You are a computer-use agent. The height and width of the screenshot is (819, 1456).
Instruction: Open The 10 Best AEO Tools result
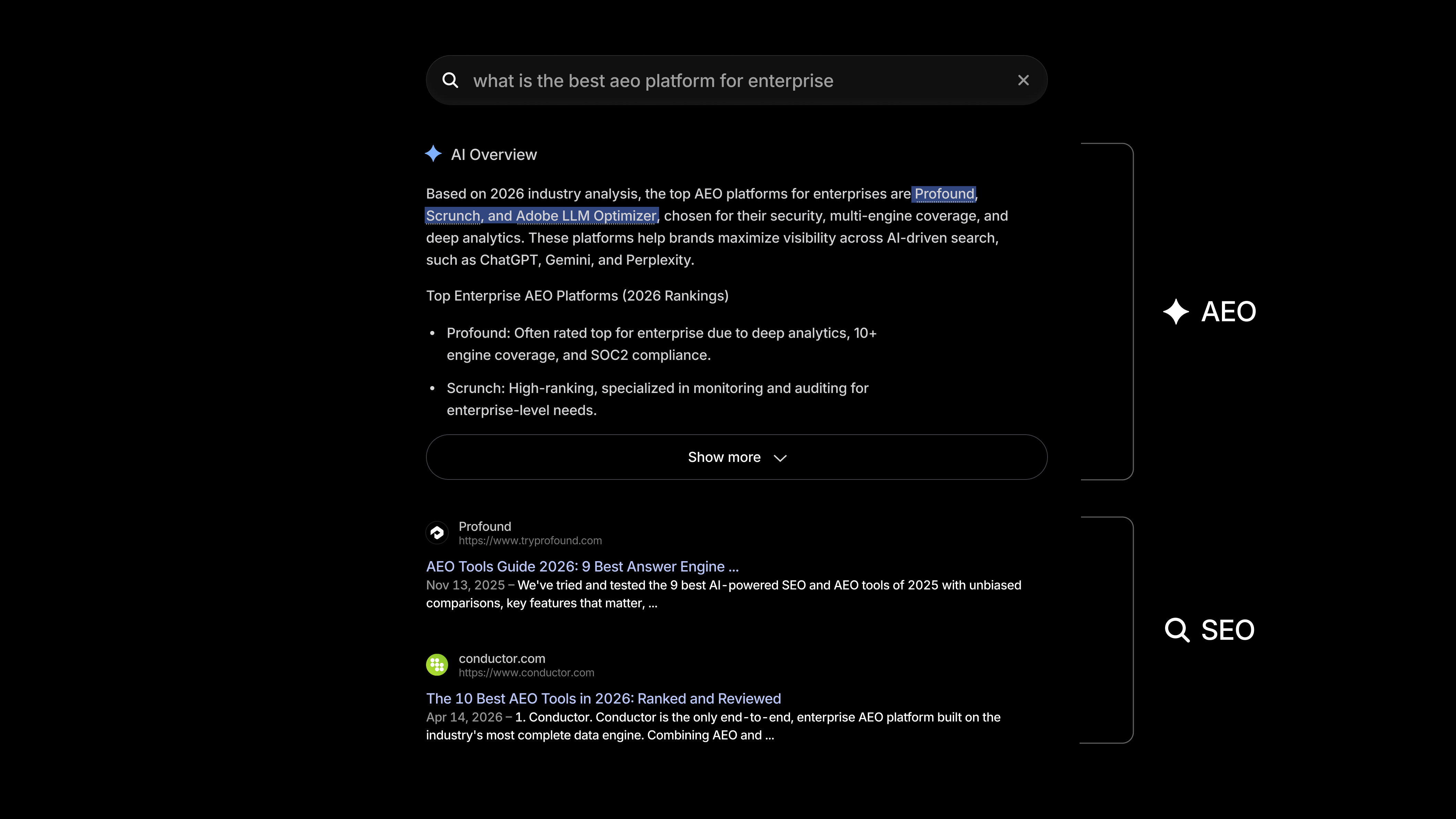(x=603, y=699)
